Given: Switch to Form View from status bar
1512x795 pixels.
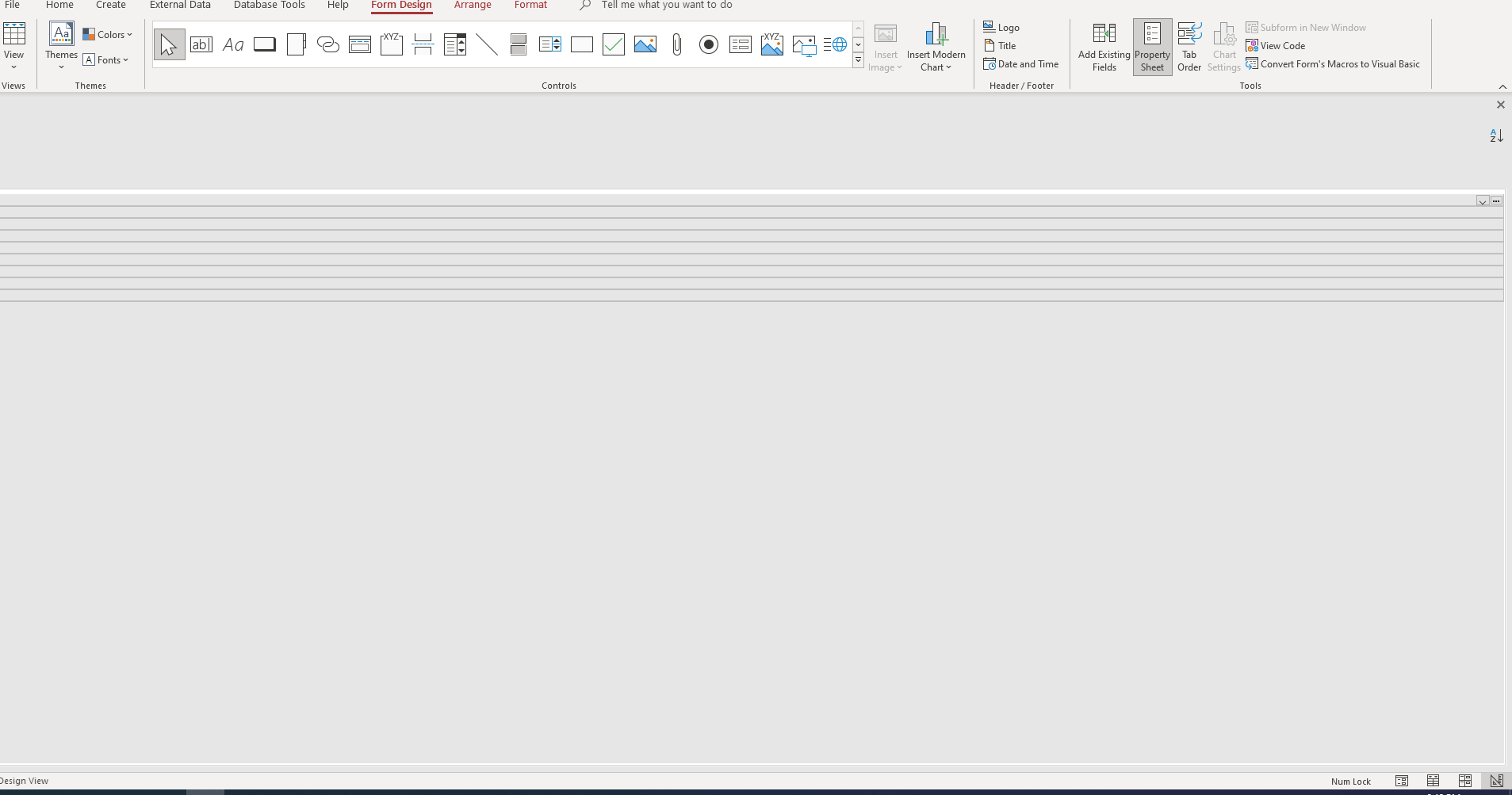Looking at the screenshot, I should point(1402,781).
